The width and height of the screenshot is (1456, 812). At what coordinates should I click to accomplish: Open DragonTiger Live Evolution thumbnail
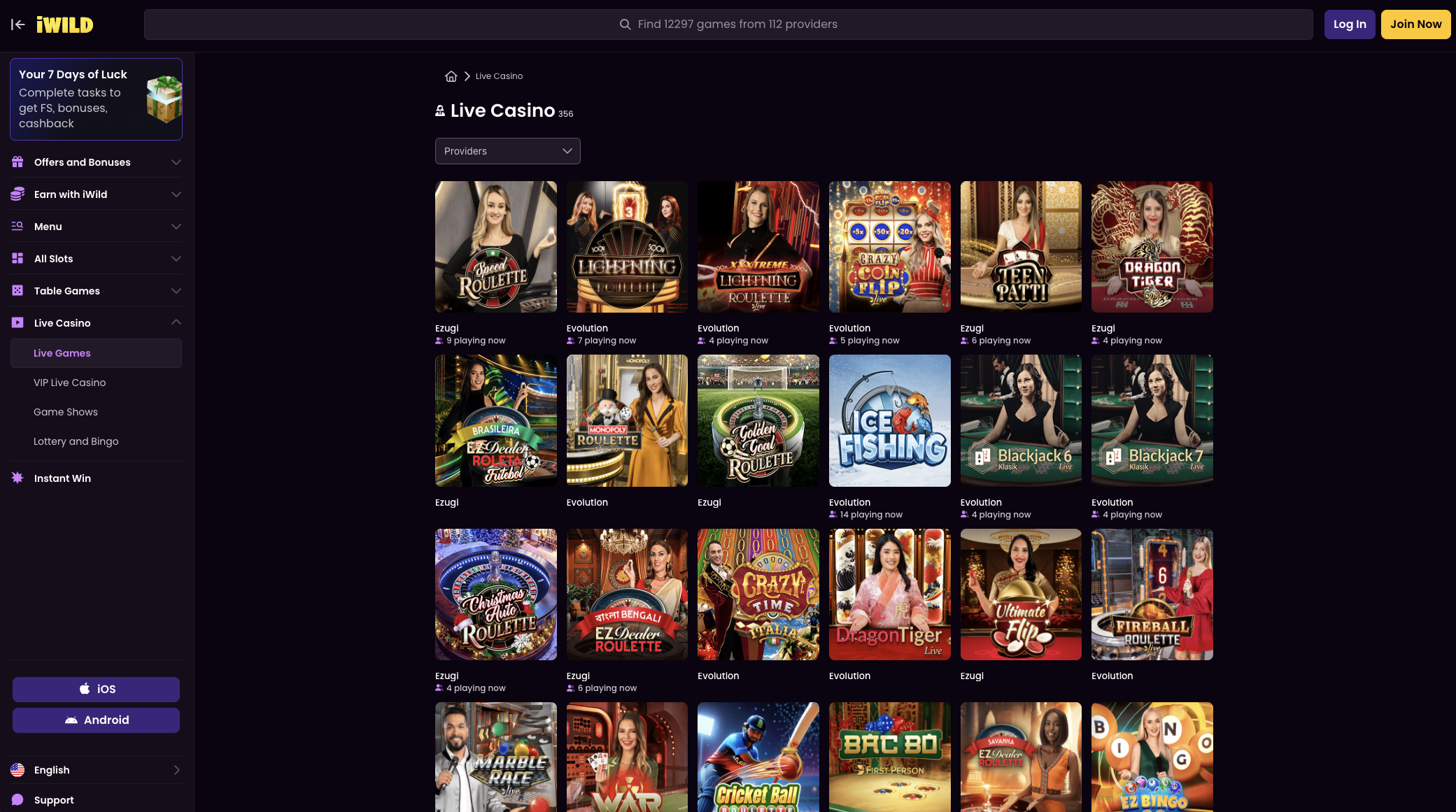(x=890, y=594)
